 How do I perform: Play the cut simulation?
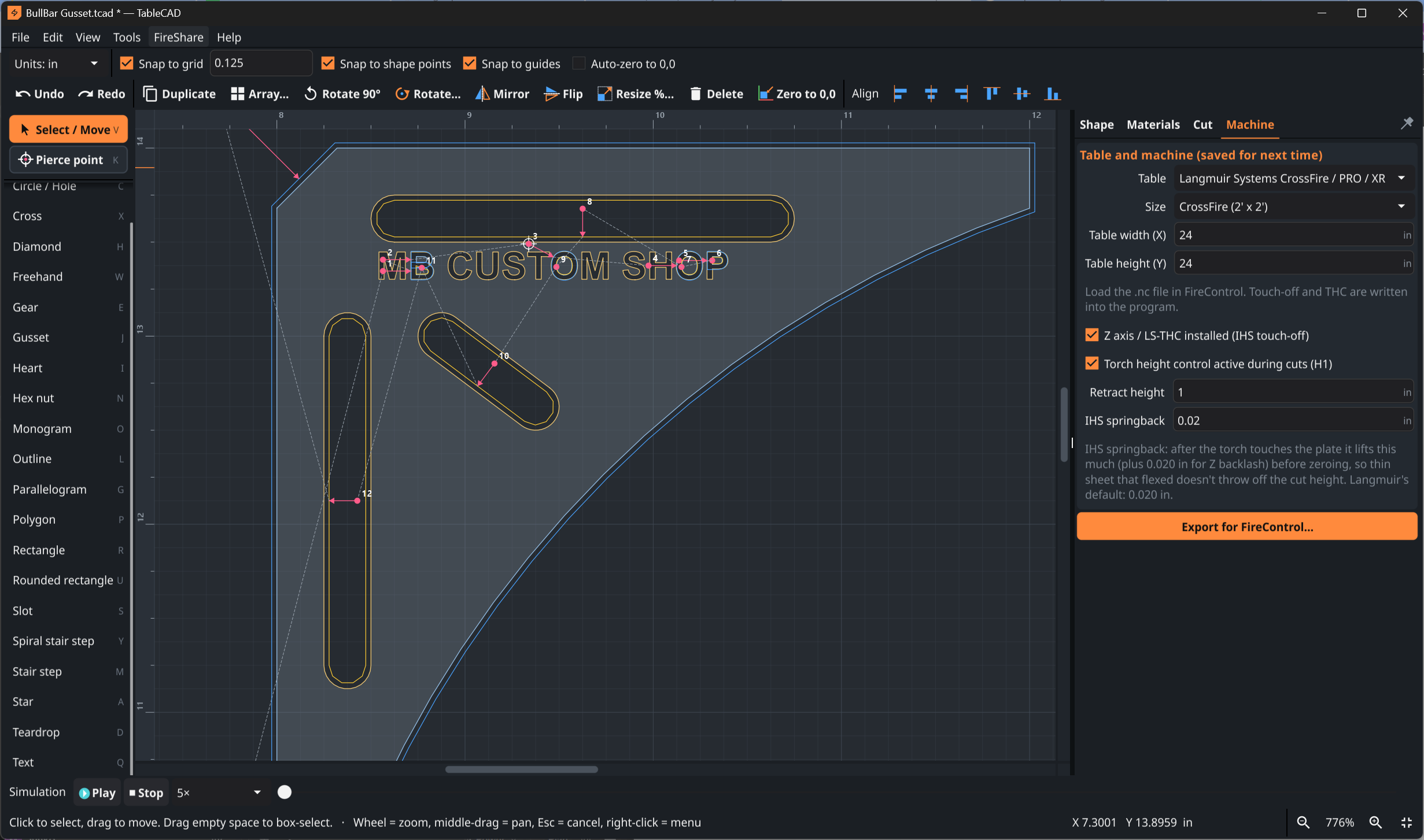click(x=97, y=793)
